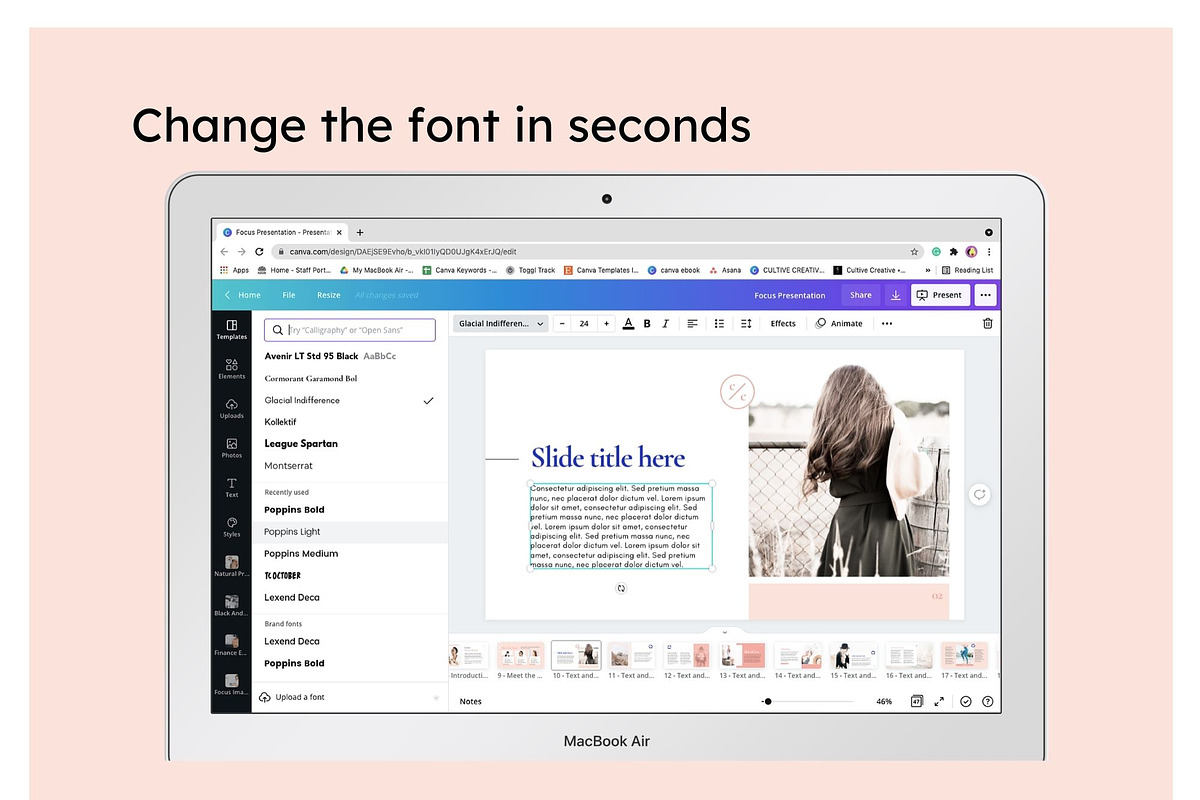Open the header more options menu
Image resolution: width=1200 pixels, height=800 pixels.
[985, 295]
